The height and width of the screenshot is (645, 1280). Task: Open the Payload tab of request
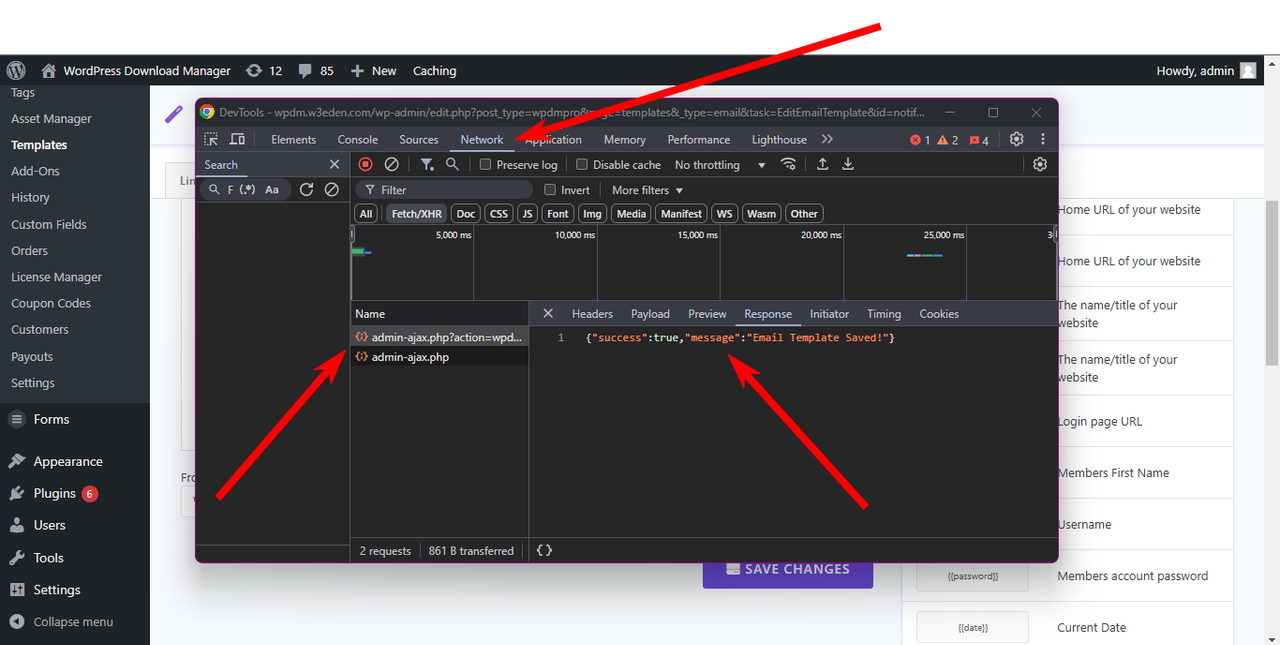point(650,314)
